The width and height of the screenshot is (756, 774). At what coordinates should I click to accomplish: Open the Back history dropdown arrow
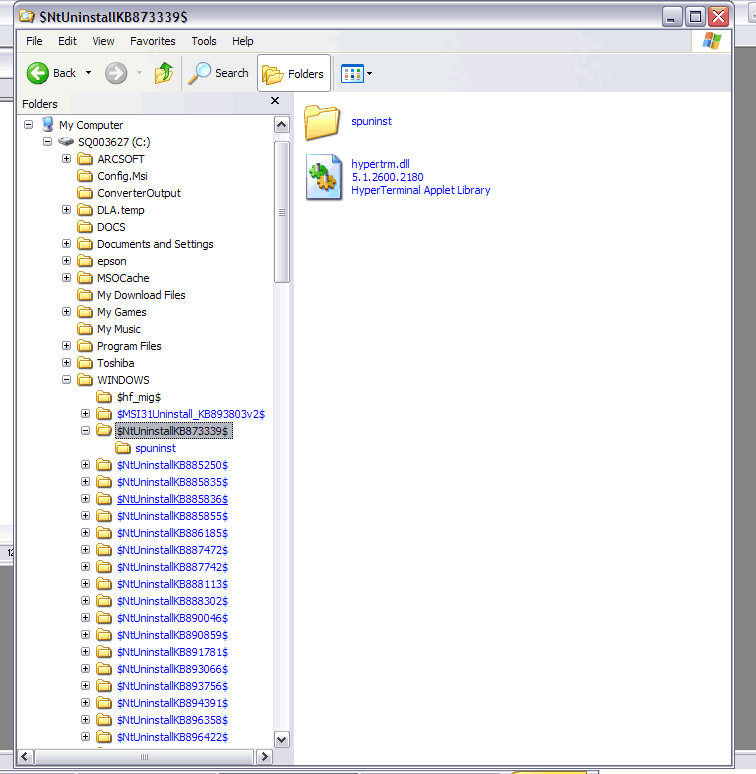[x=88, y=73]
